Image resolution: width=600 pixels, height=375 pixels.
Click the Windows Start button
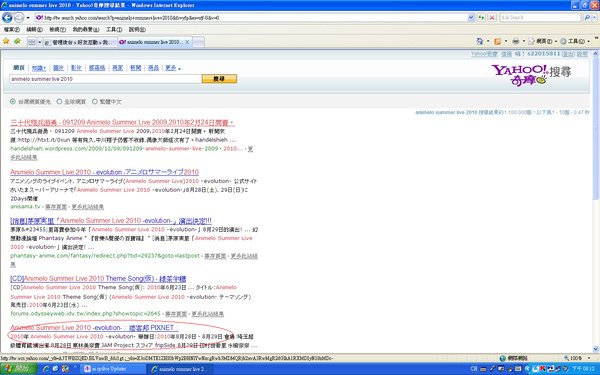click(18, 369)
